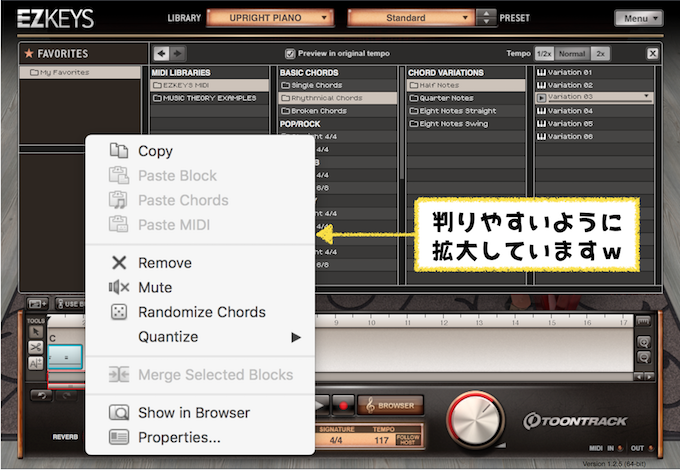The height and width of the screenshot is (470, 680).
Task: Open Music Theory Examples folder
Action: [x=209, y=98]
